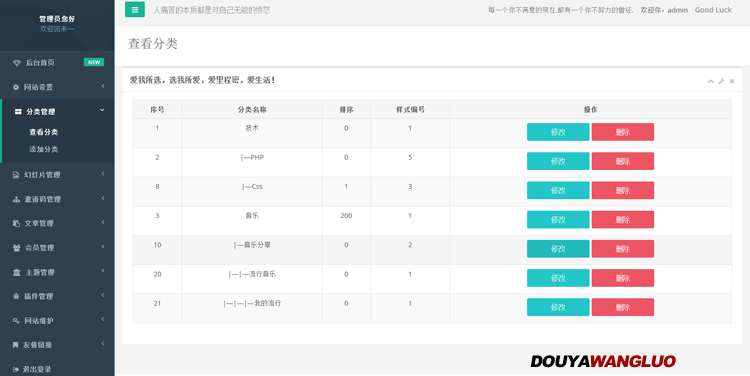Click the bookmark icon beside 友情链接

tap(15, 345)
